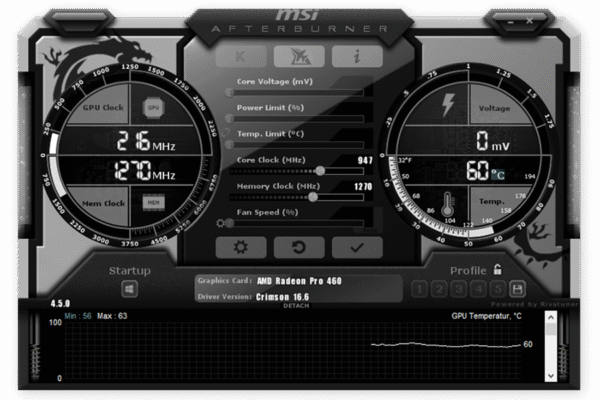Minimize the Afterburner window
Screen dimensions: 600x400
point(510,22)
